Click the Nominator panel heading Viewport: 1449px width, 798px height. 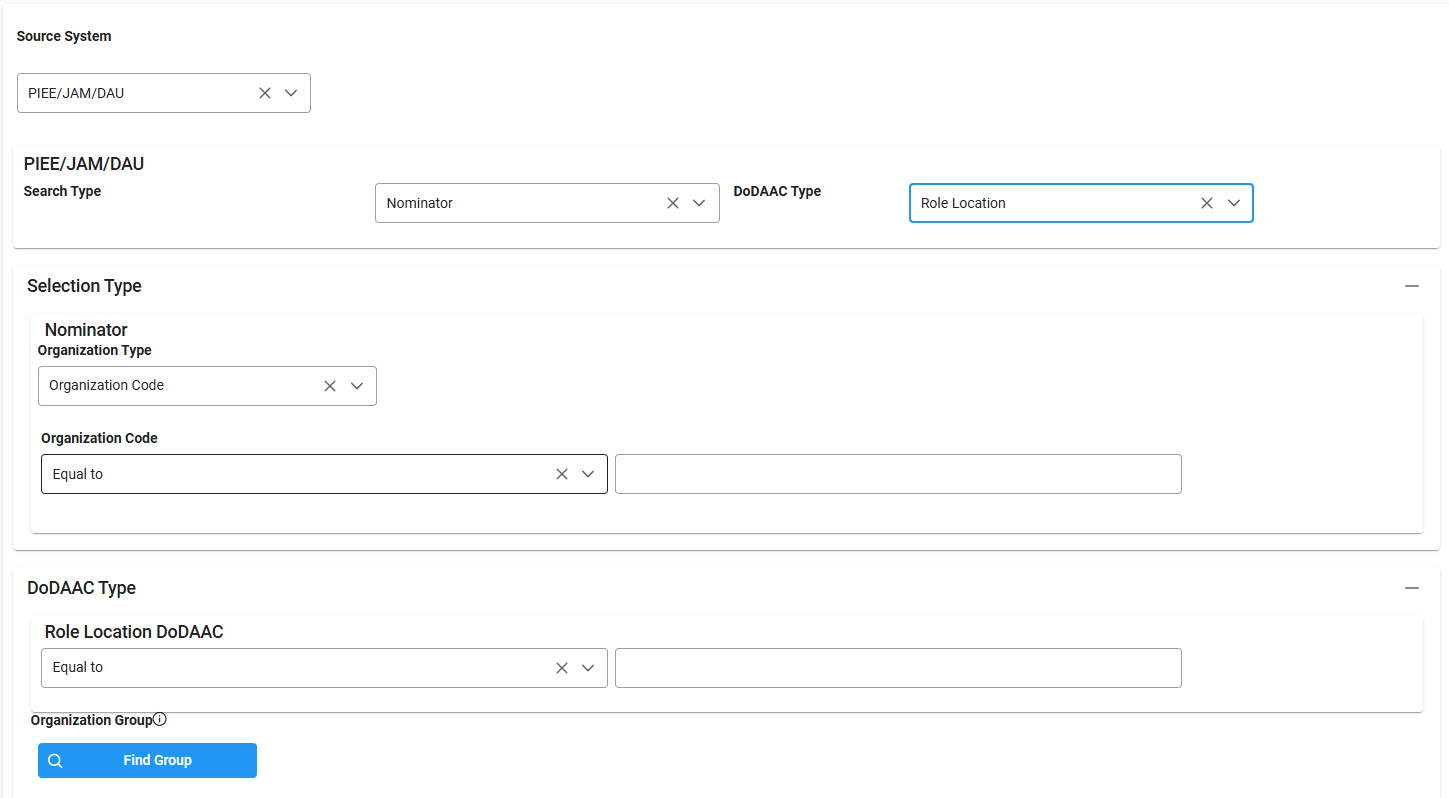point(86,330)
